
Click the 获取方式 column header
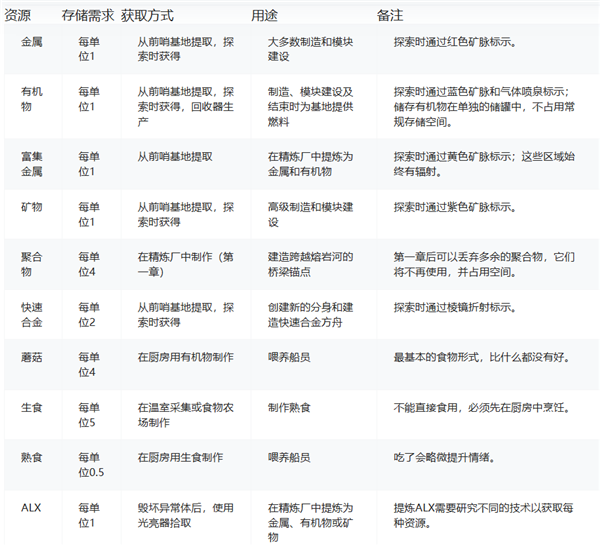point(147,16)
